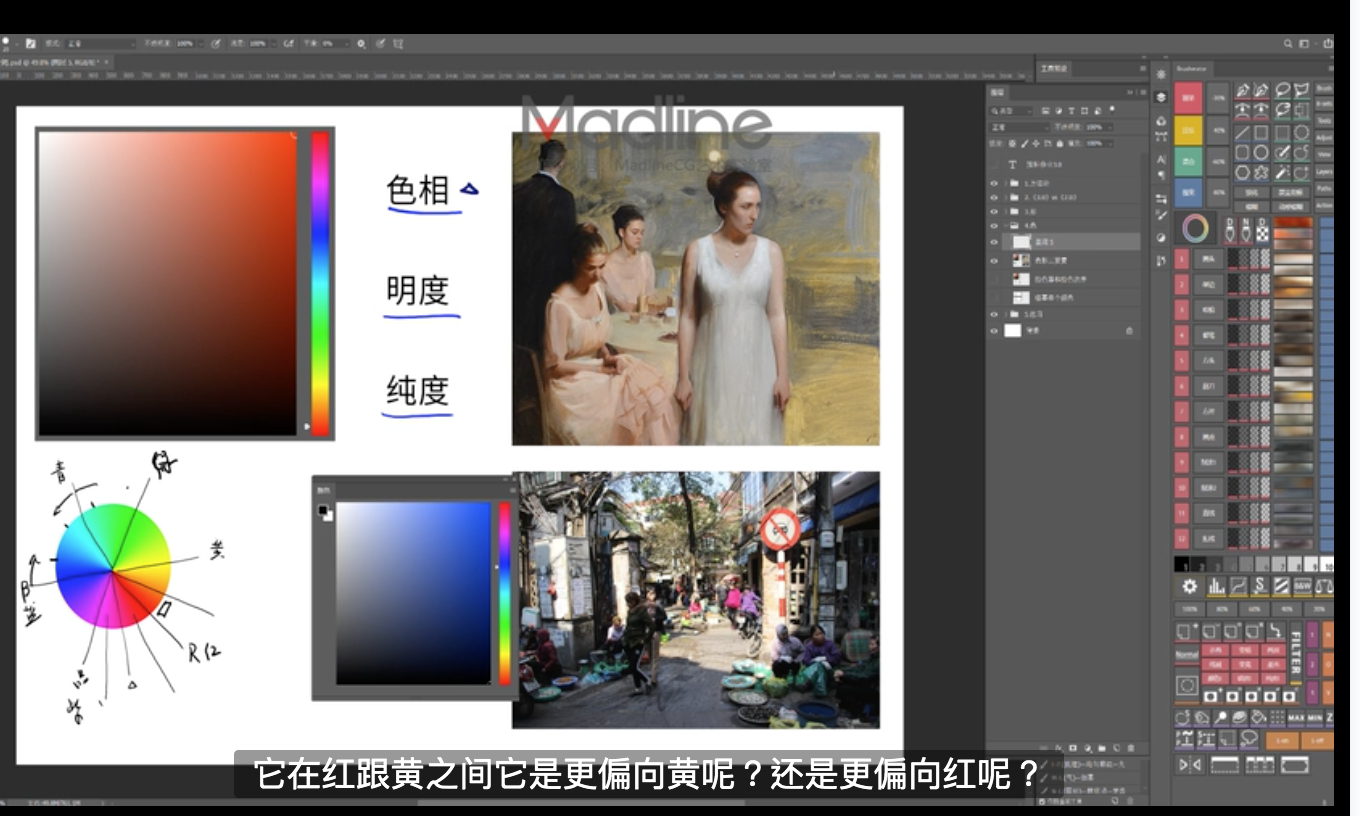Add a Levels adjustment via histogram icon
This screenshot has width=1360, height=816.
click(1217, 586)
